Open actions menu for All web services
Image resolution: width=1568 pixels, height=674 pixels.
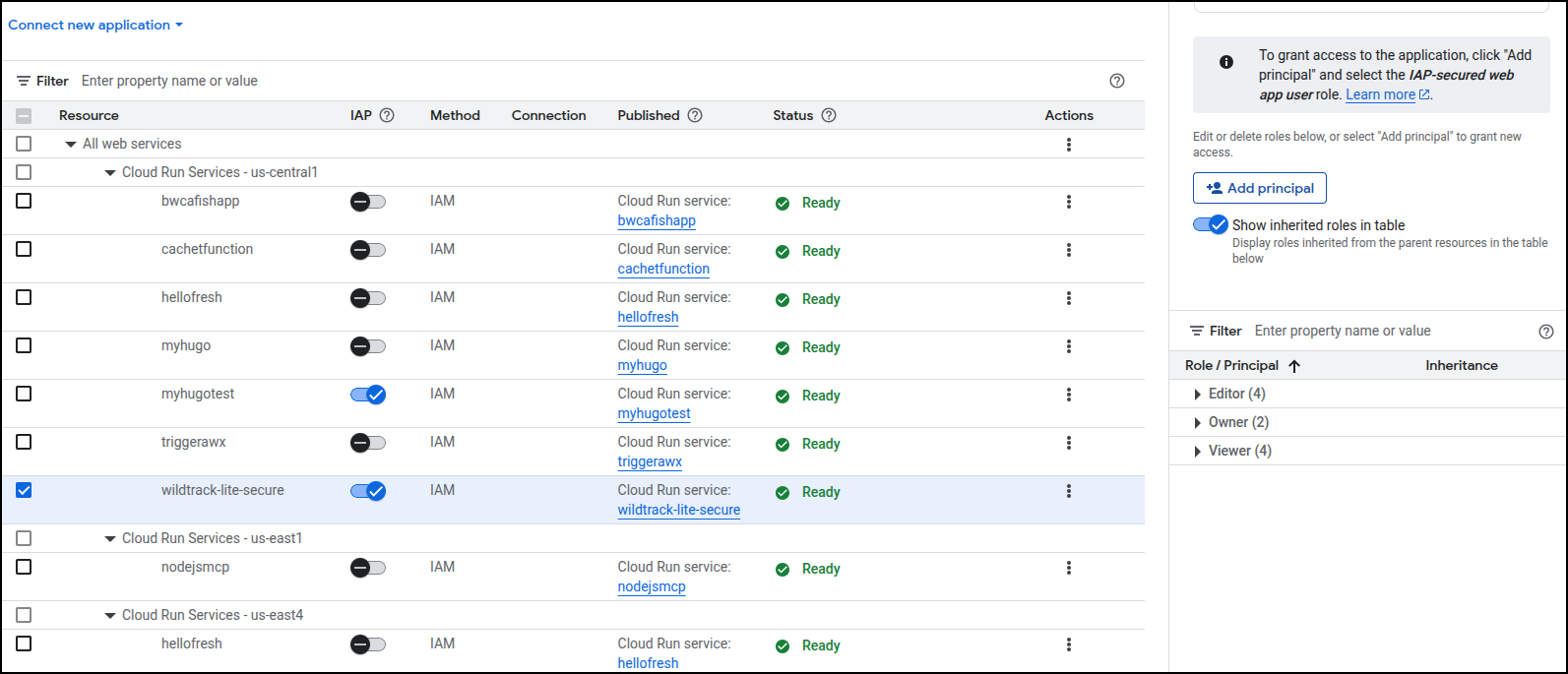tap(1068, 145)
